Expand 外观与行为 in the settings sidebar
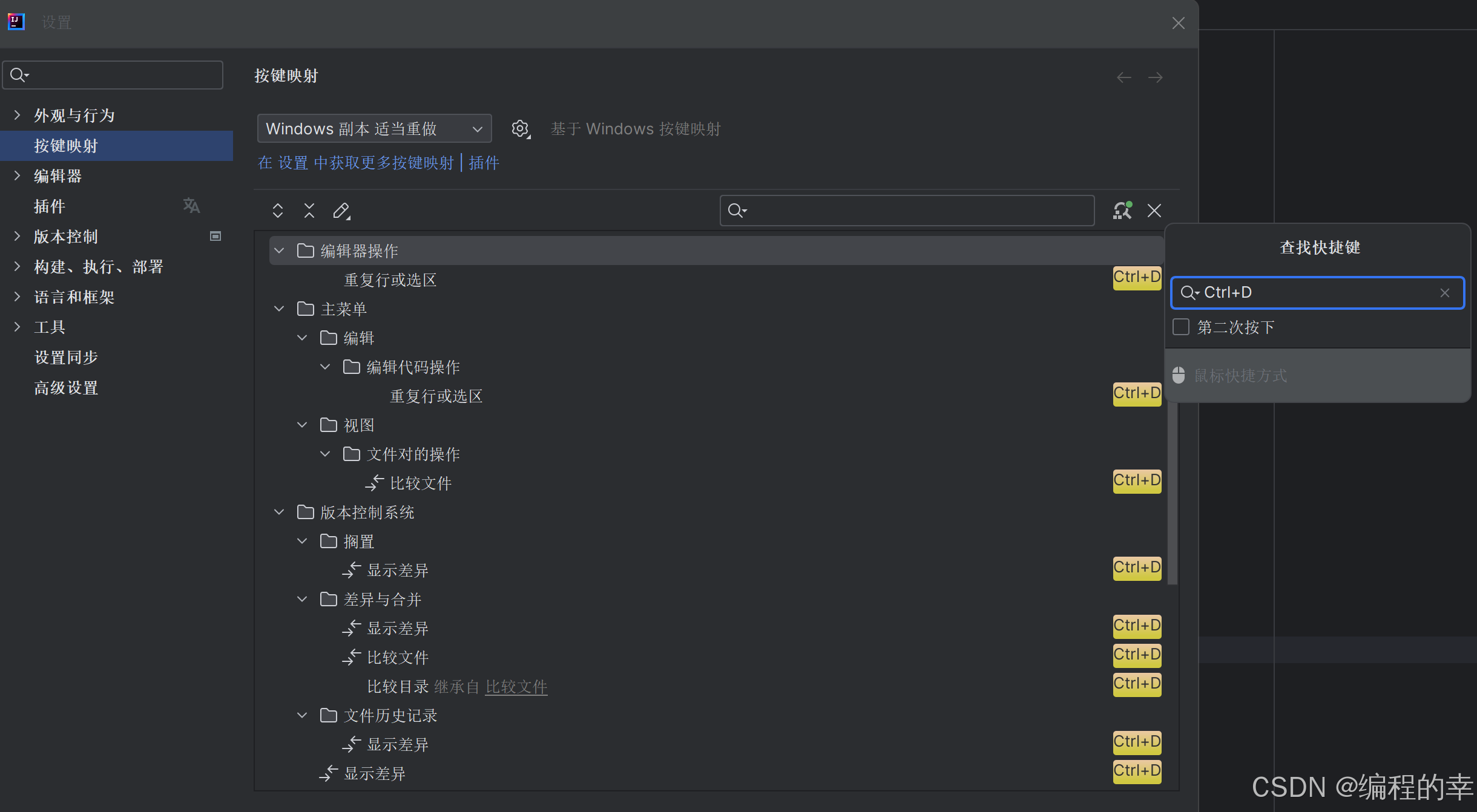This screenshot has width=1477, height=812. coord(17,115)
